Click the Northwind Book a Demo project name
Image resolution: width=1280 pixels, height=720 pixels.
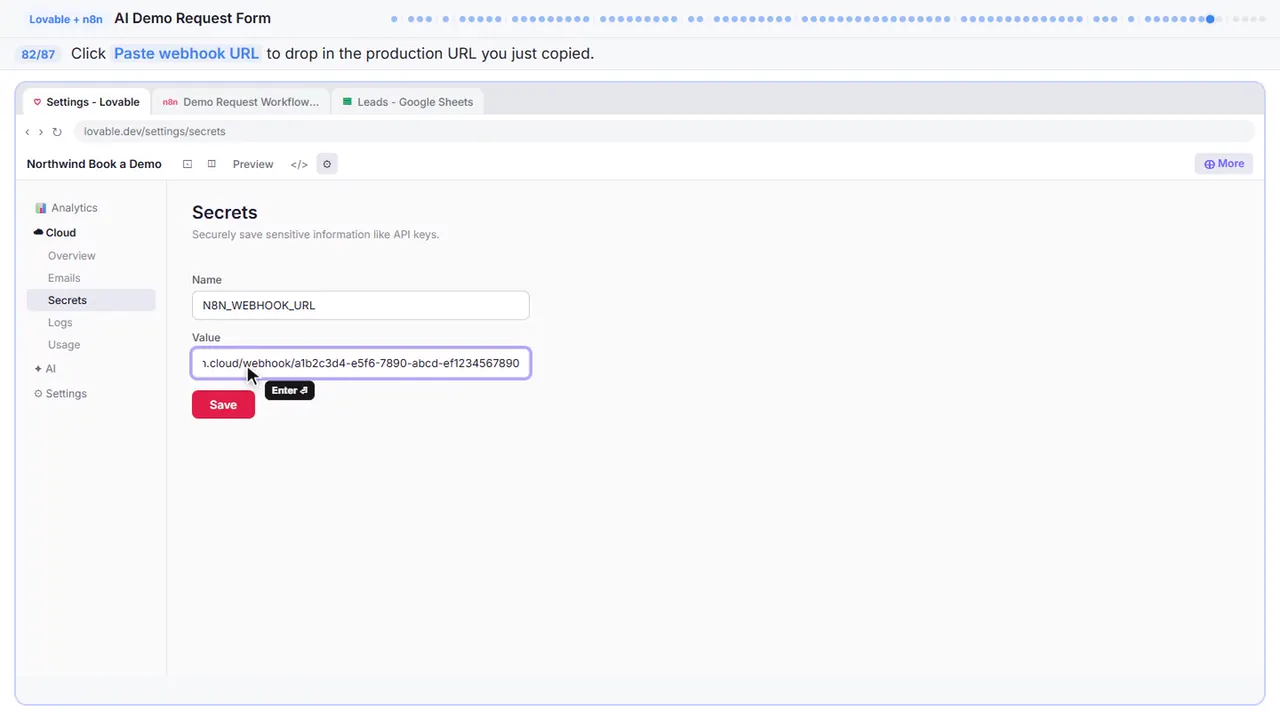(94, 164)
